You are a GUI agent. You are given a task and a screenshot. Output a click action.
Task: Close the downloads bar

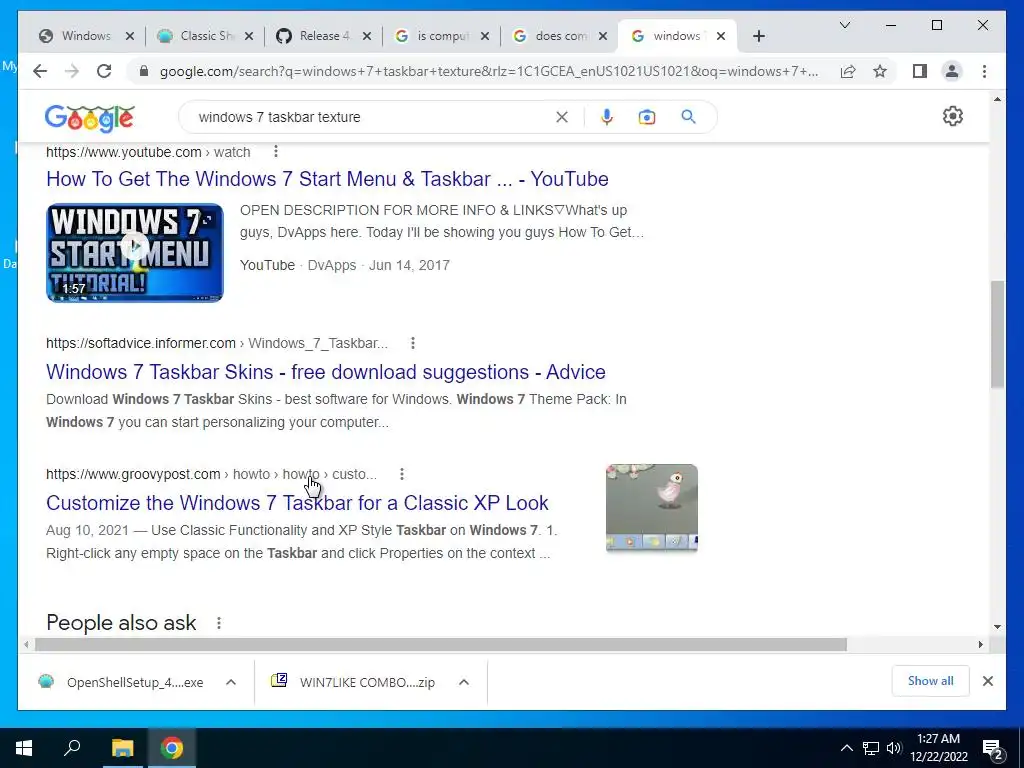tap(988, 681)
